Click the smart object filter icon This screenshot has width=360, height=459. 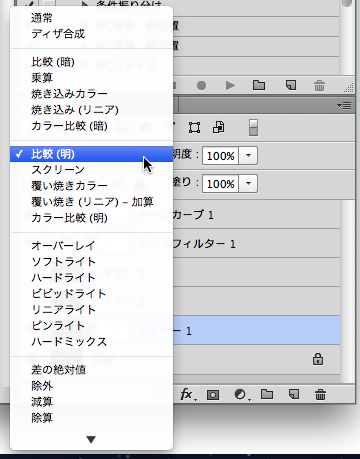coord(219,127)
